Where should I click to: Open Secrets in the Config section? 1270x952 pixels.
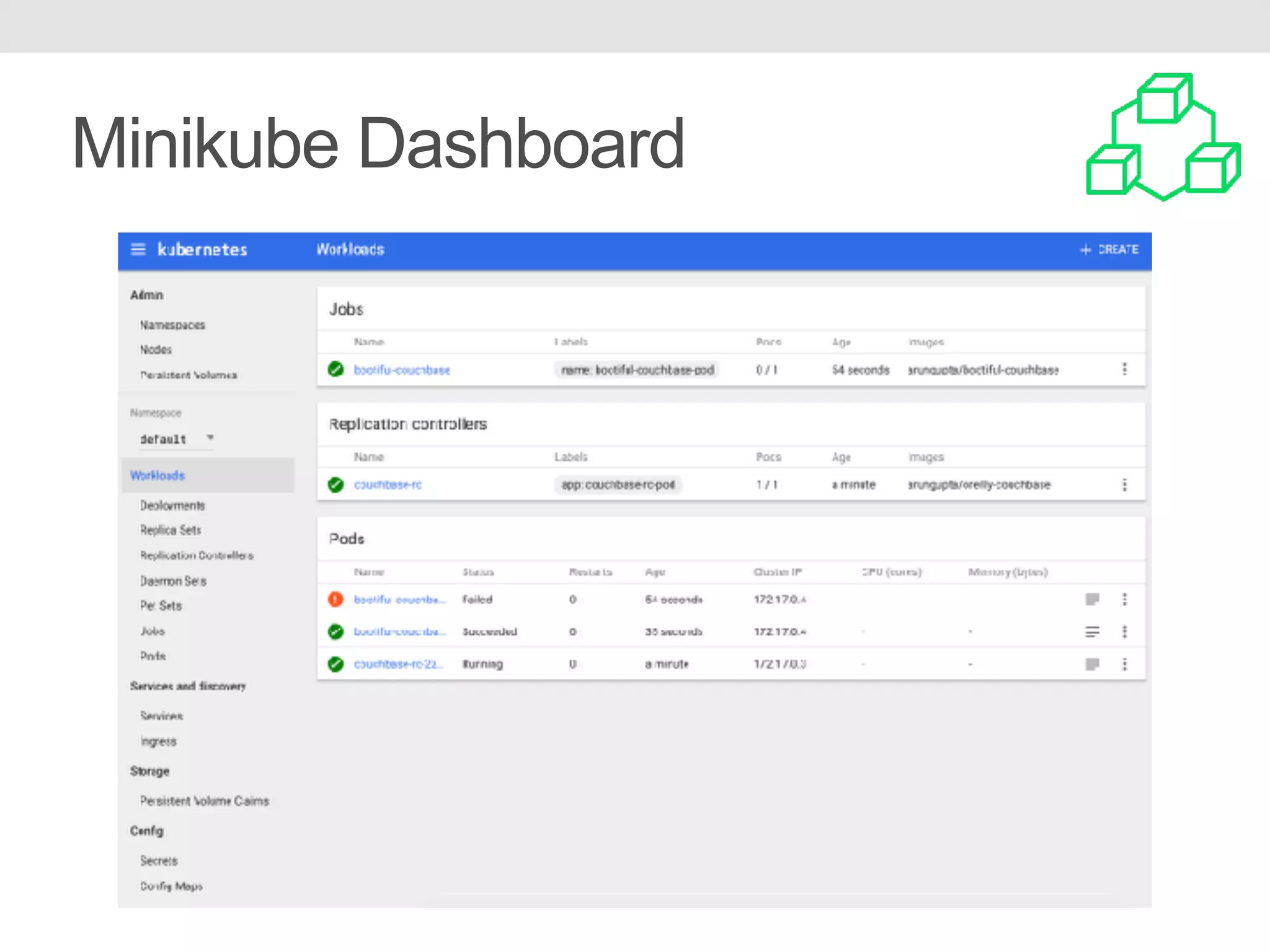[159, 861]
